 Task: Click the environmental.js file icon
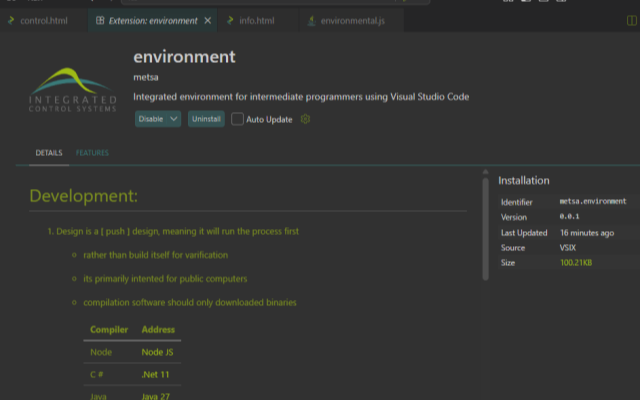pyautogui.click(x=311, y=21)
